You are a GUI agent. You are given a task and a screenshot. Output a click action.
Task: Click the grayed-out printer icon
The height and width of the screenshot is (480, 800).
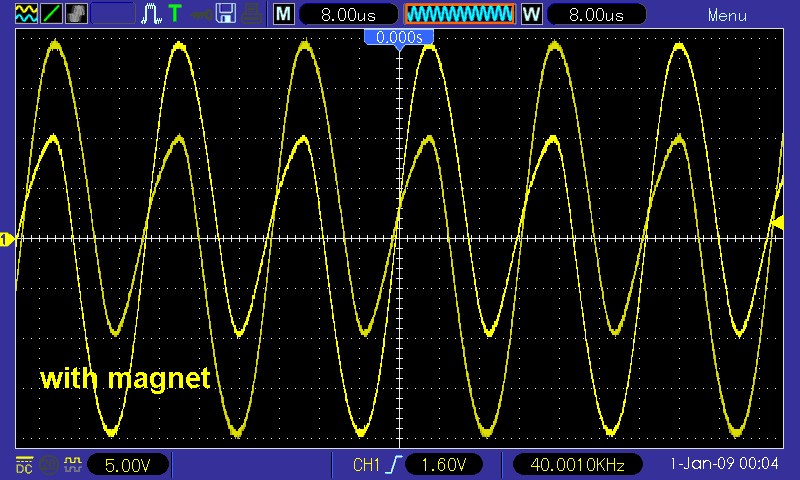(x=251, y=14)
